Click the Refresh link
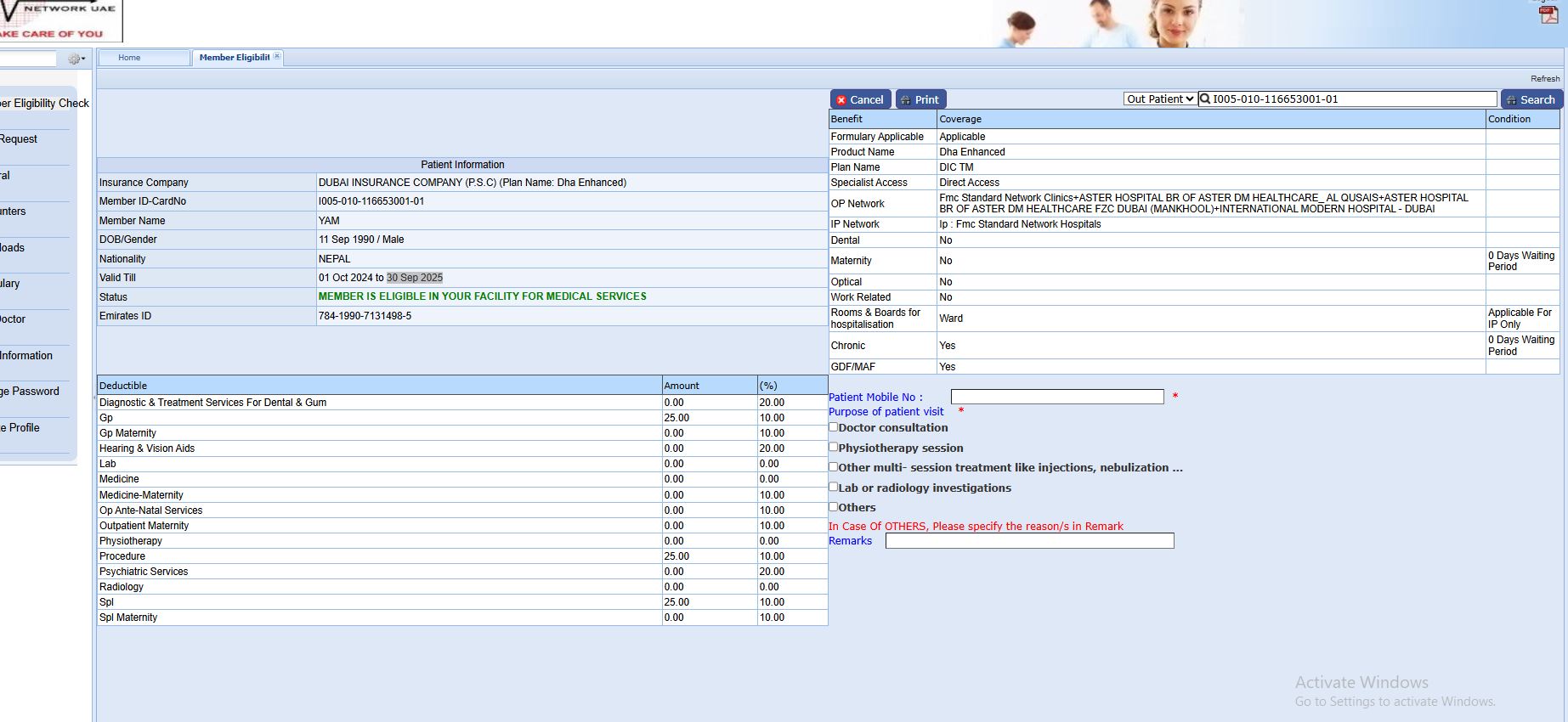 (x=1545, y=79)
